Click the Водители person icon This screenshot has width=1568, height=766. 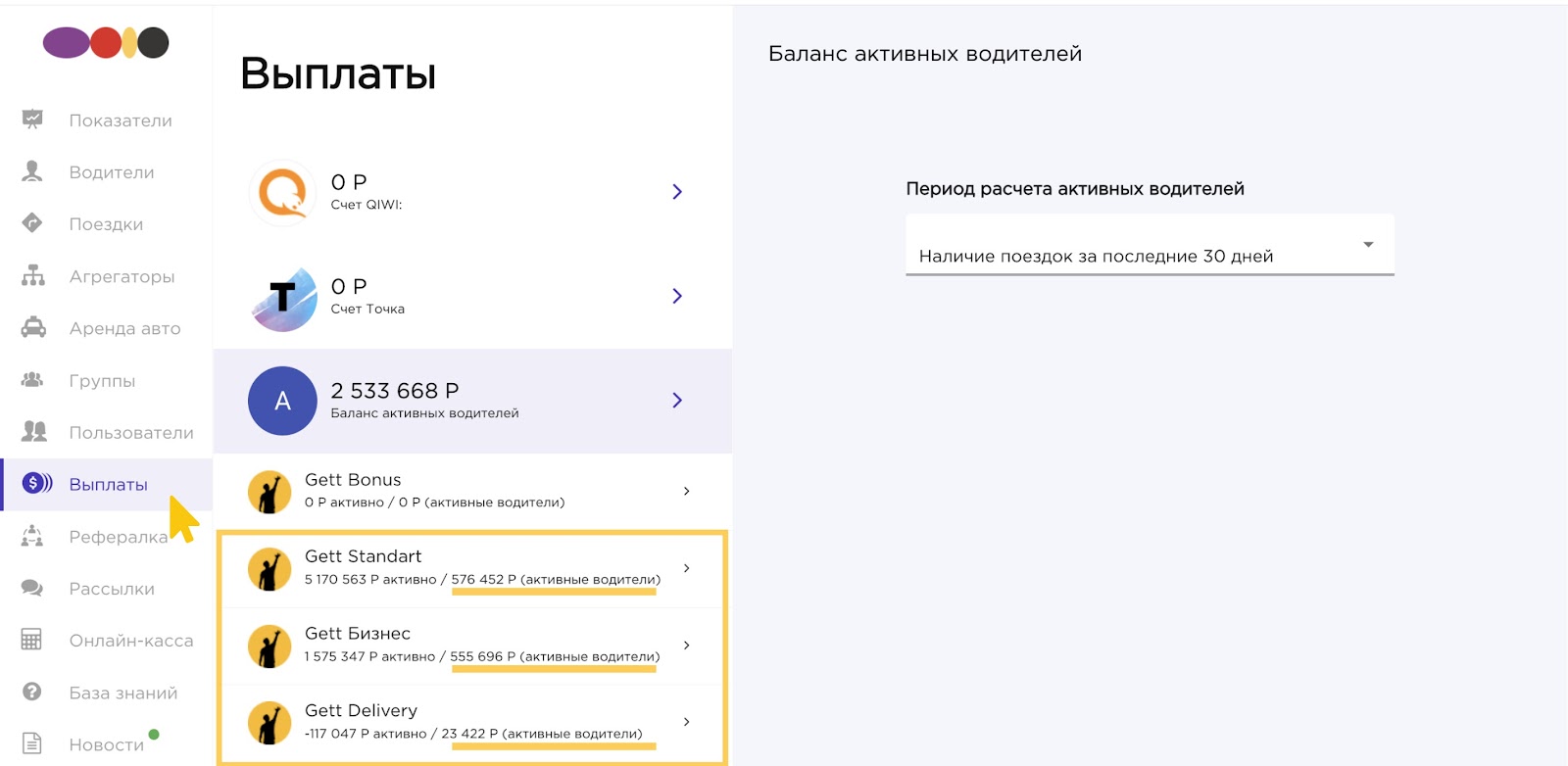[32, 171]
